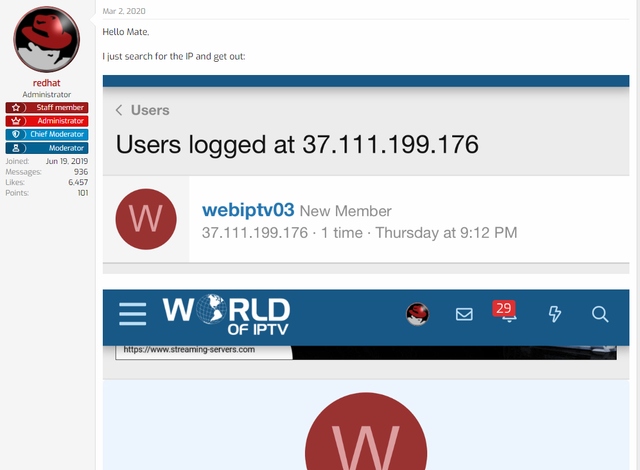Go back to the Users breadcrumb
The image size is (640, 470).
click(x=150, y=110)
